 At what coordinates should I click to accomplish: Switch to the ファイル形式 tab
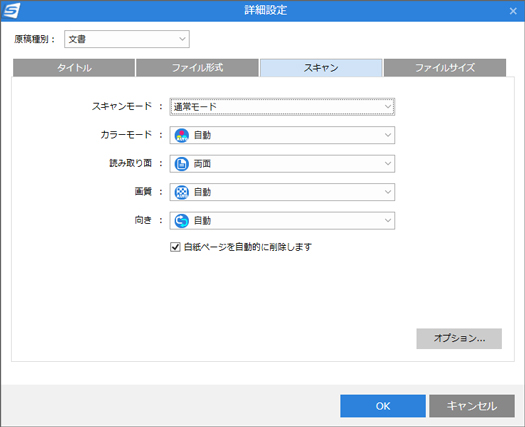click(197, 68)
